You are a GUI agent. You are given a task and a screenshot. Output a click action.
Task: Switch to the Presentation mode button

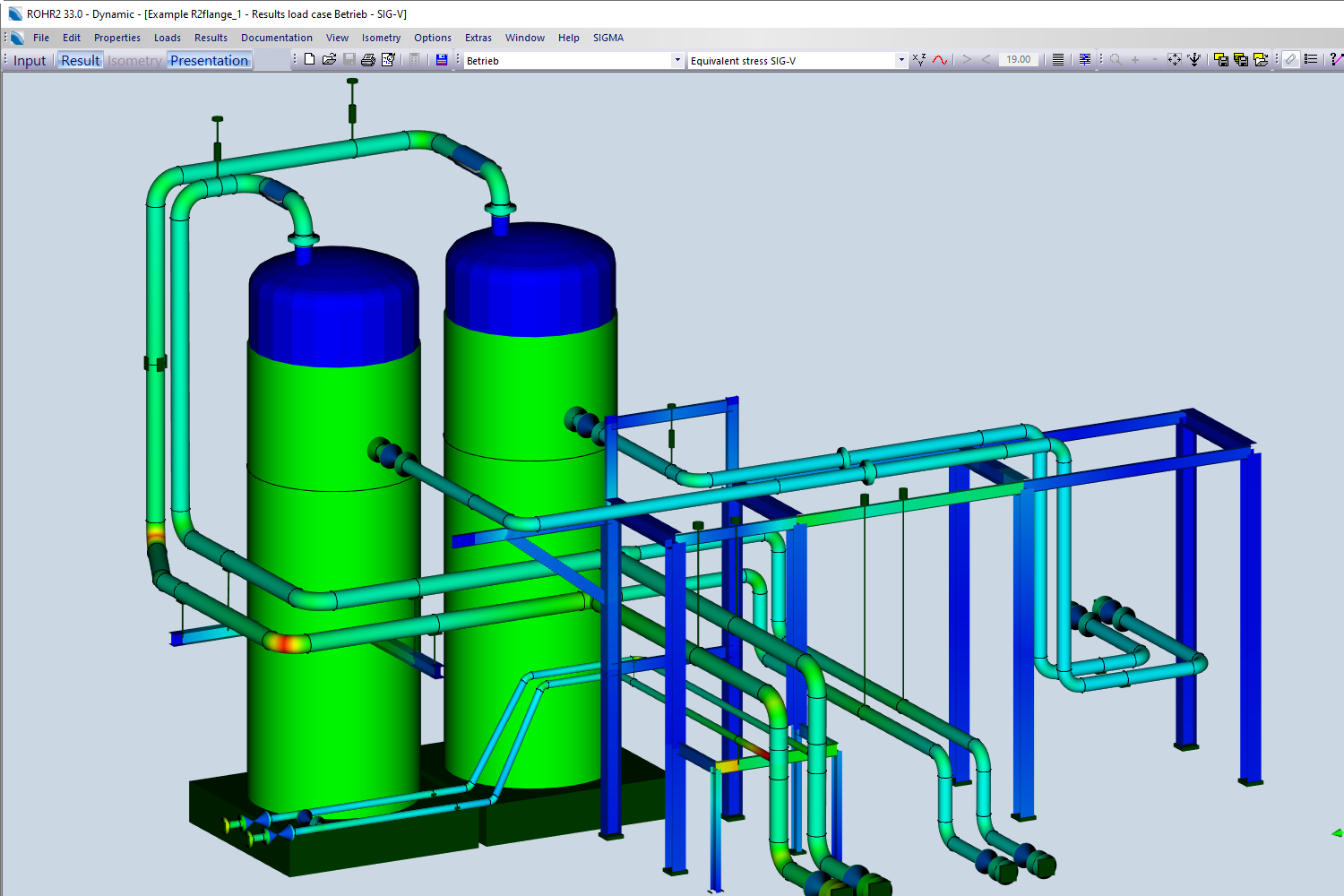tap(209, 61)
